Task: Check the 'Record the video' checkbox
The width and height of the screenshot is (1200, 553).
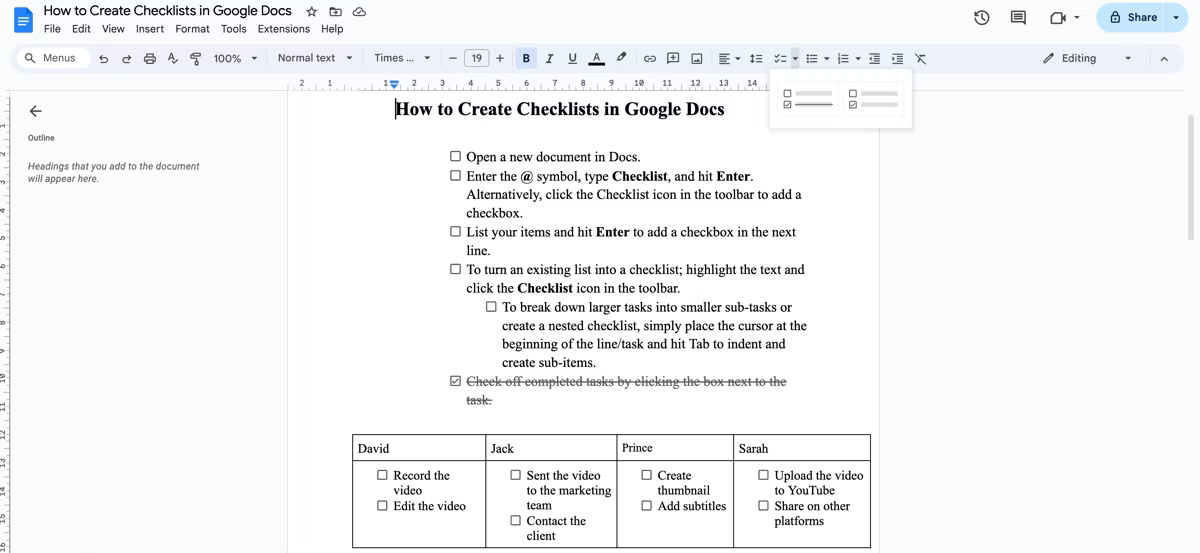Action: [382, 475]
